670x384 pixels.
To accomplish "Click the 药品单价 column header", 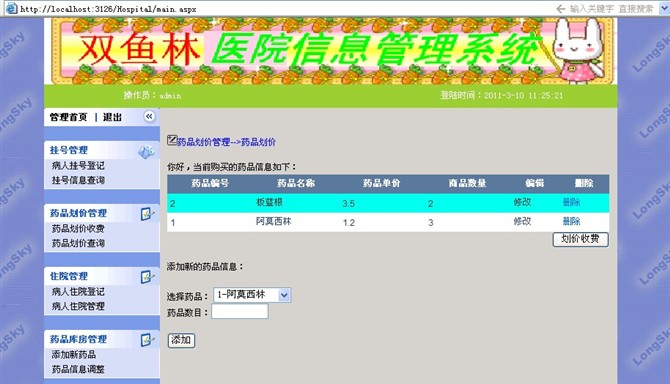I will [382, 184].
